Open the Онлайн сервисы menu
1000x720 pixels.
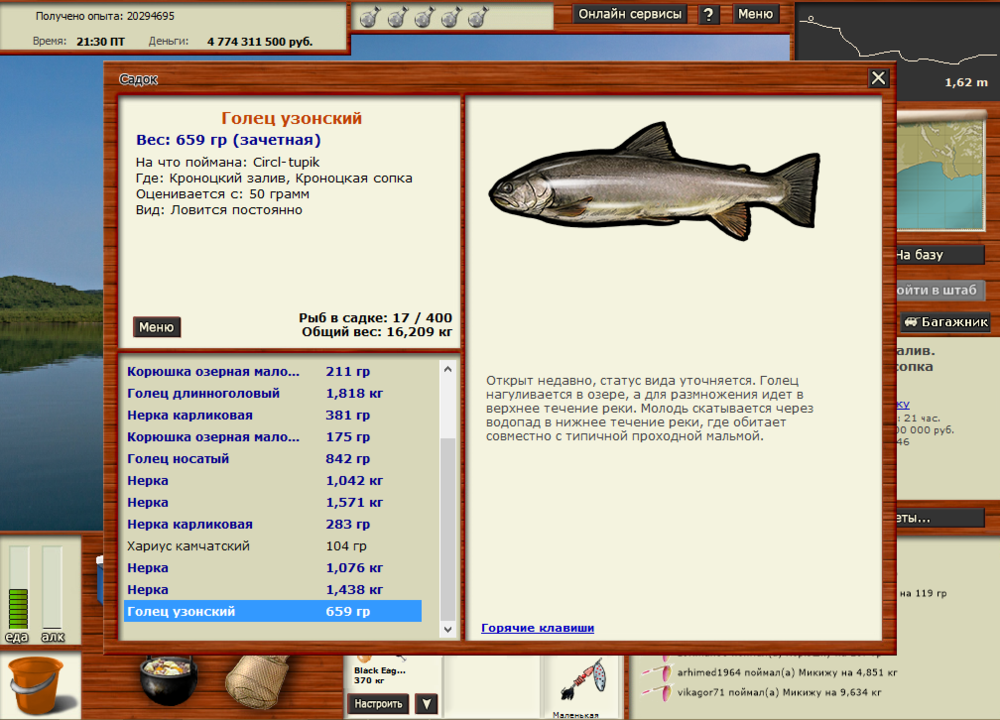pos(629,14)
